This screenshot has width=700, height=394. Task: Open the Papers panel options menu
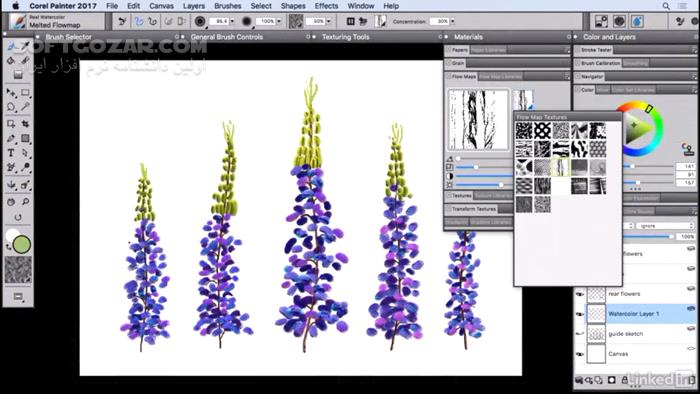point(567,50)
